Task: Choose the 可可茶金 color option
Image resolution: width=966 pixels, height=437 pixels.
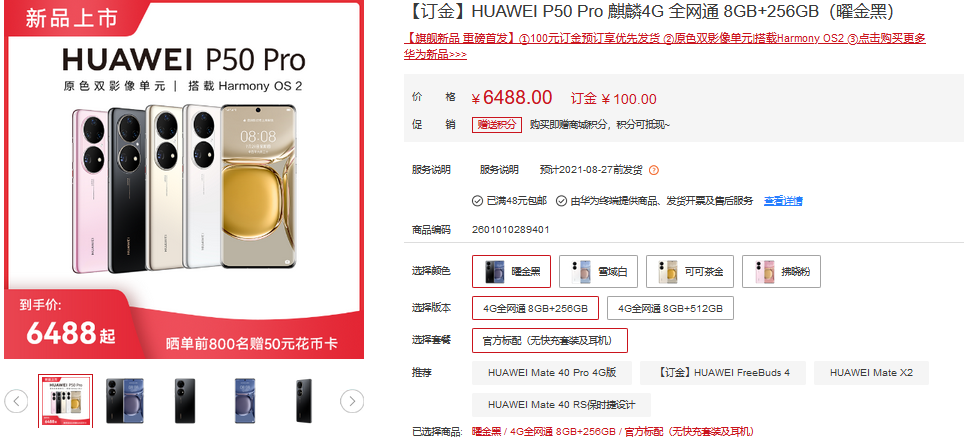Action: click(x=690, y=271)
